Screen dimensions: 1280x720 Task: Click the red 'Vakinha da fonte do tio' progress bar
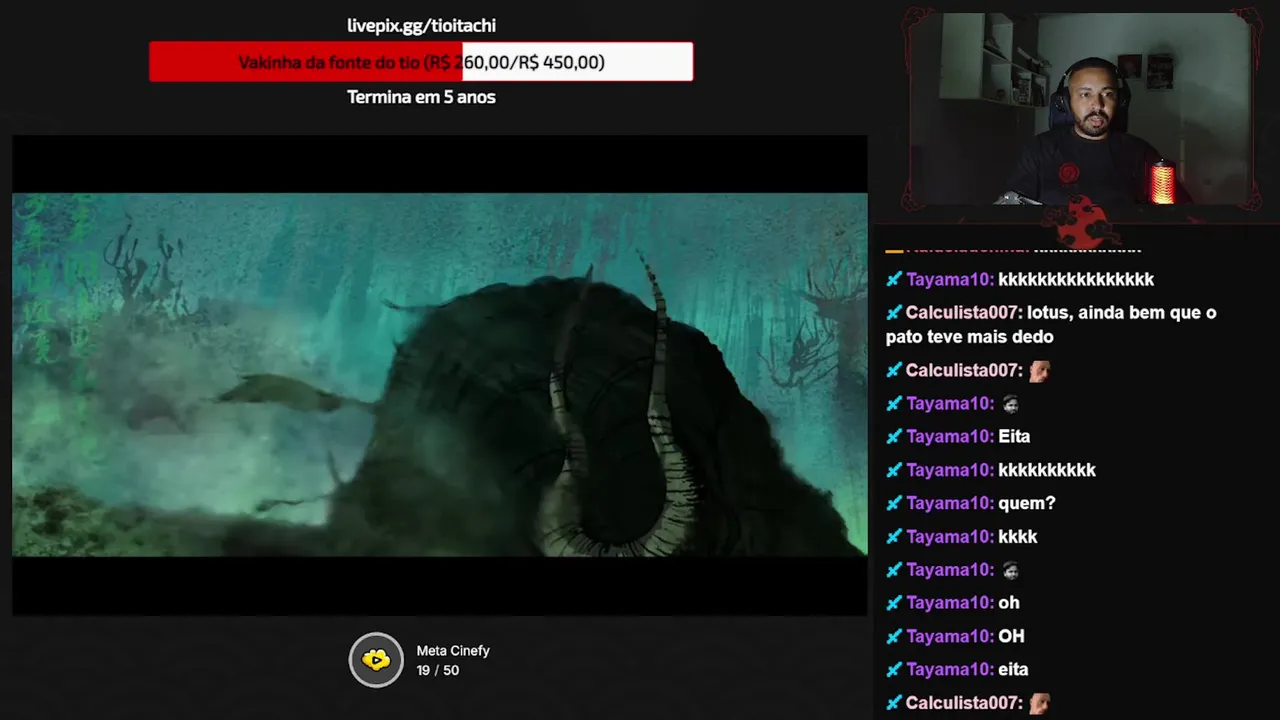421,62
